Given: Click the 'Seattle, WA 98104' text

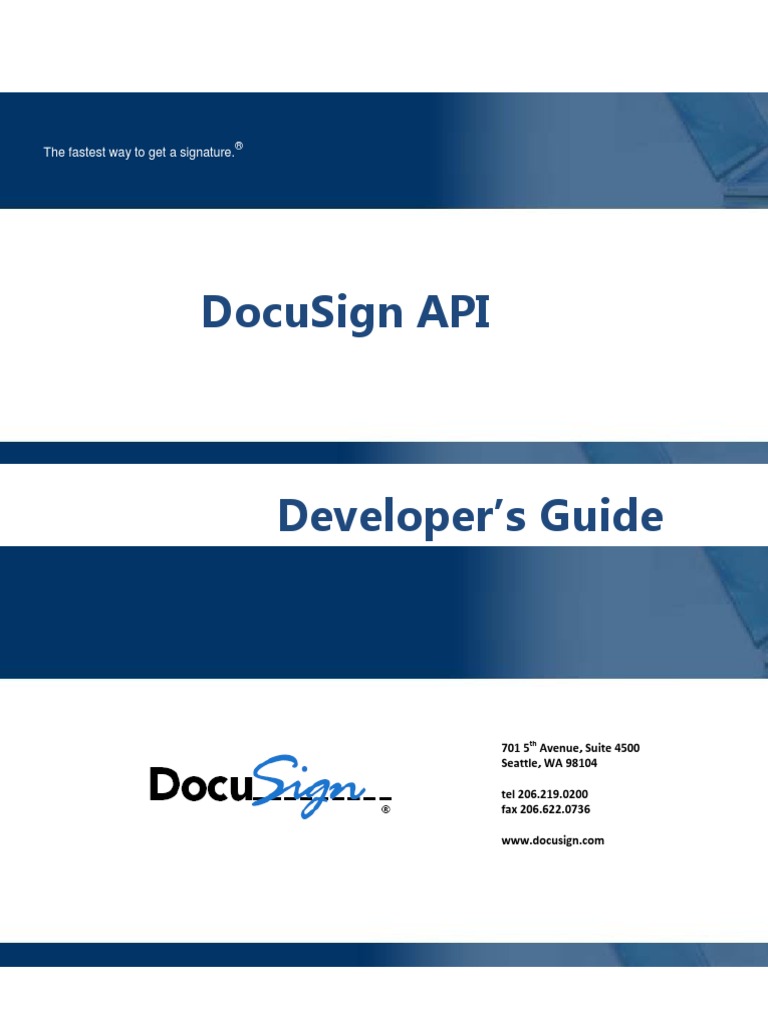Looking at the screenshot, I should coord(549,763).
